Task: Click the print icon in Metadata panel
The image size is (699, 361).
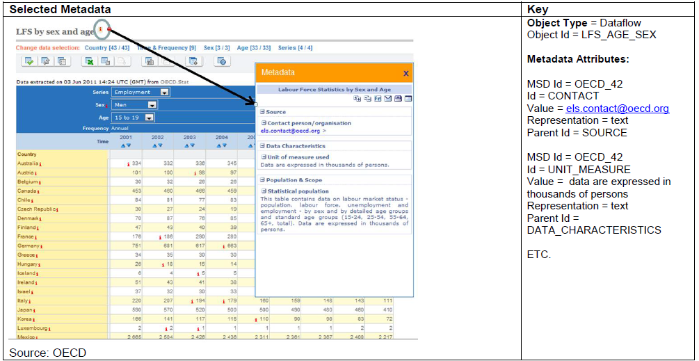Action: (x=398, y=98)
